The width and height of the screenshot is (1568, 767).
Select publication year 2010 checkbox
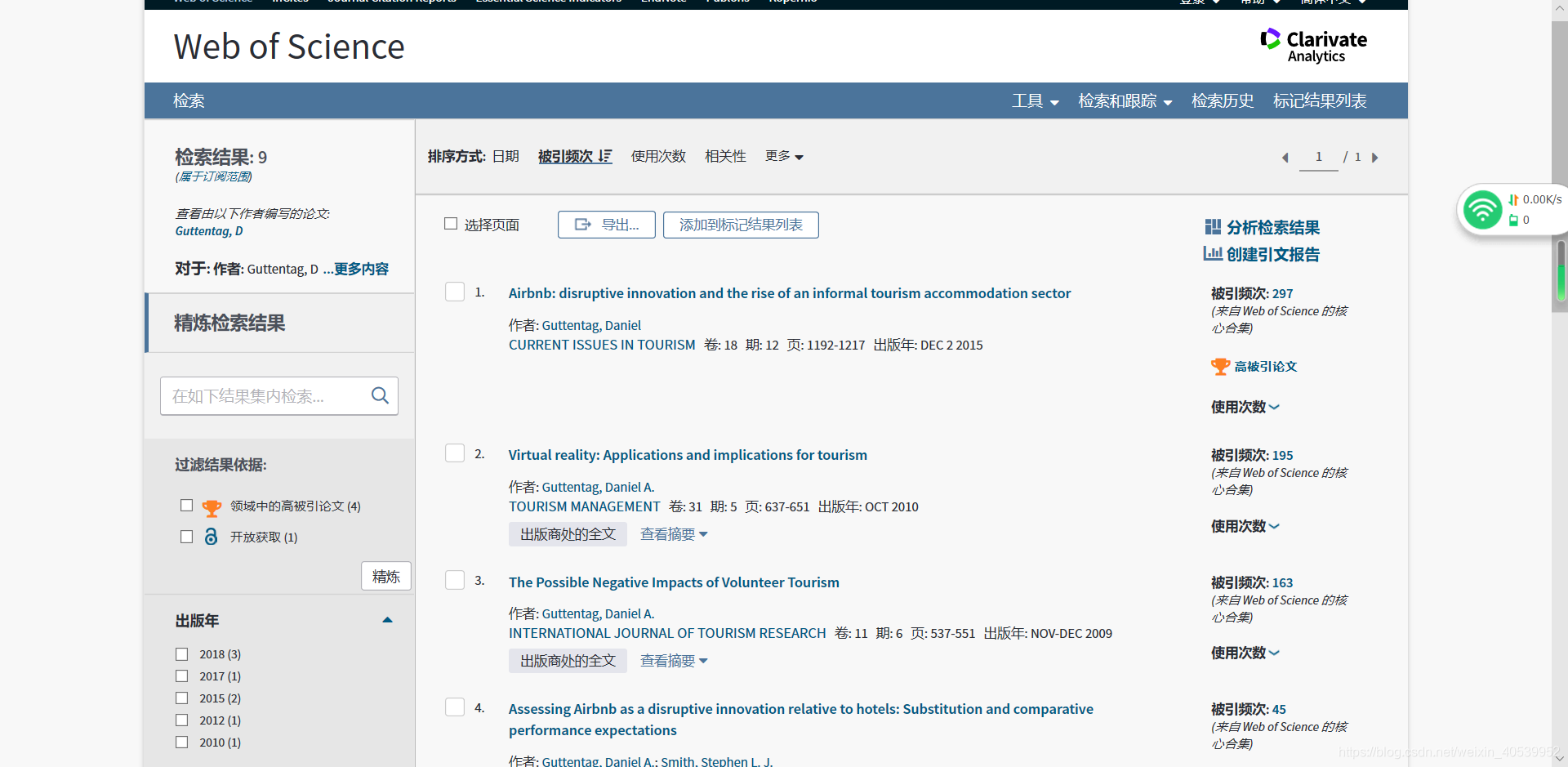182,742
